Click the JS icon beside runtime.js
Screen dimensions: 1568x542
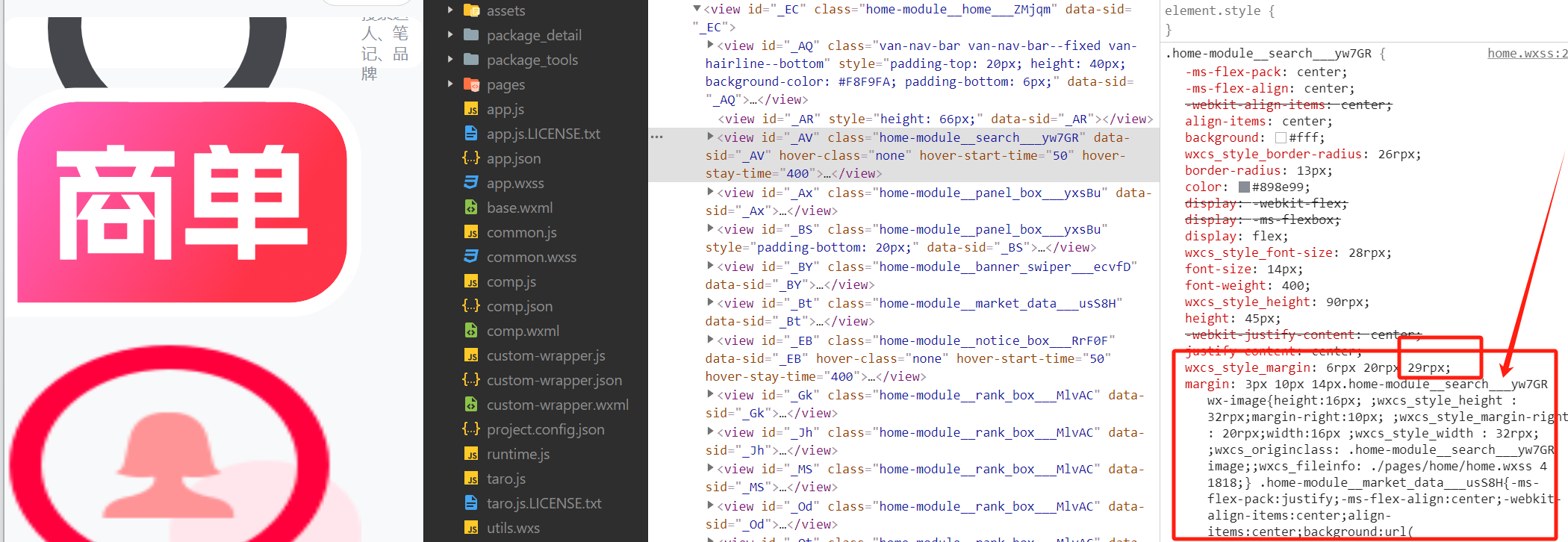point(471,454)
